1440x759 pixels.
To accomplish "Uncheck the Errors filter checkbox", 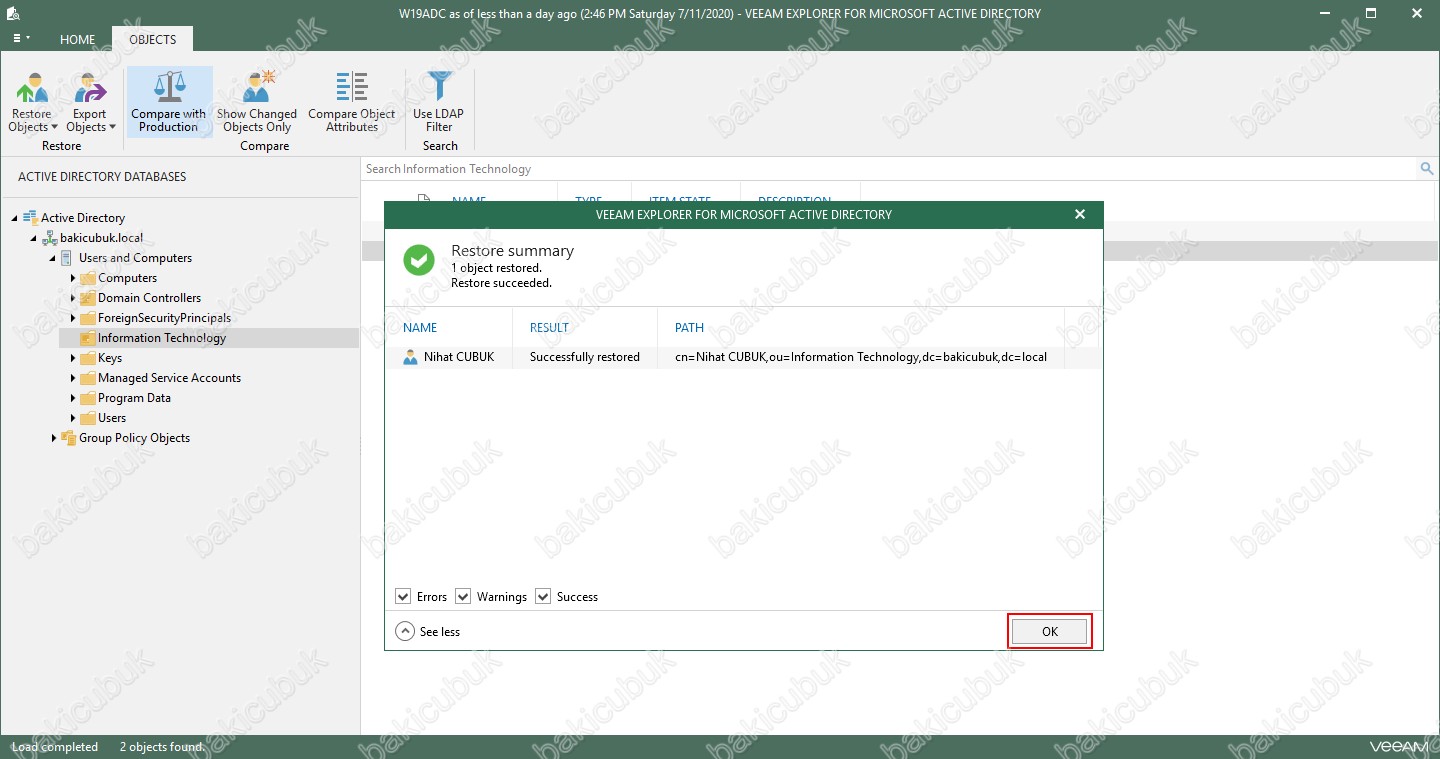I will (x=403, y=596).
